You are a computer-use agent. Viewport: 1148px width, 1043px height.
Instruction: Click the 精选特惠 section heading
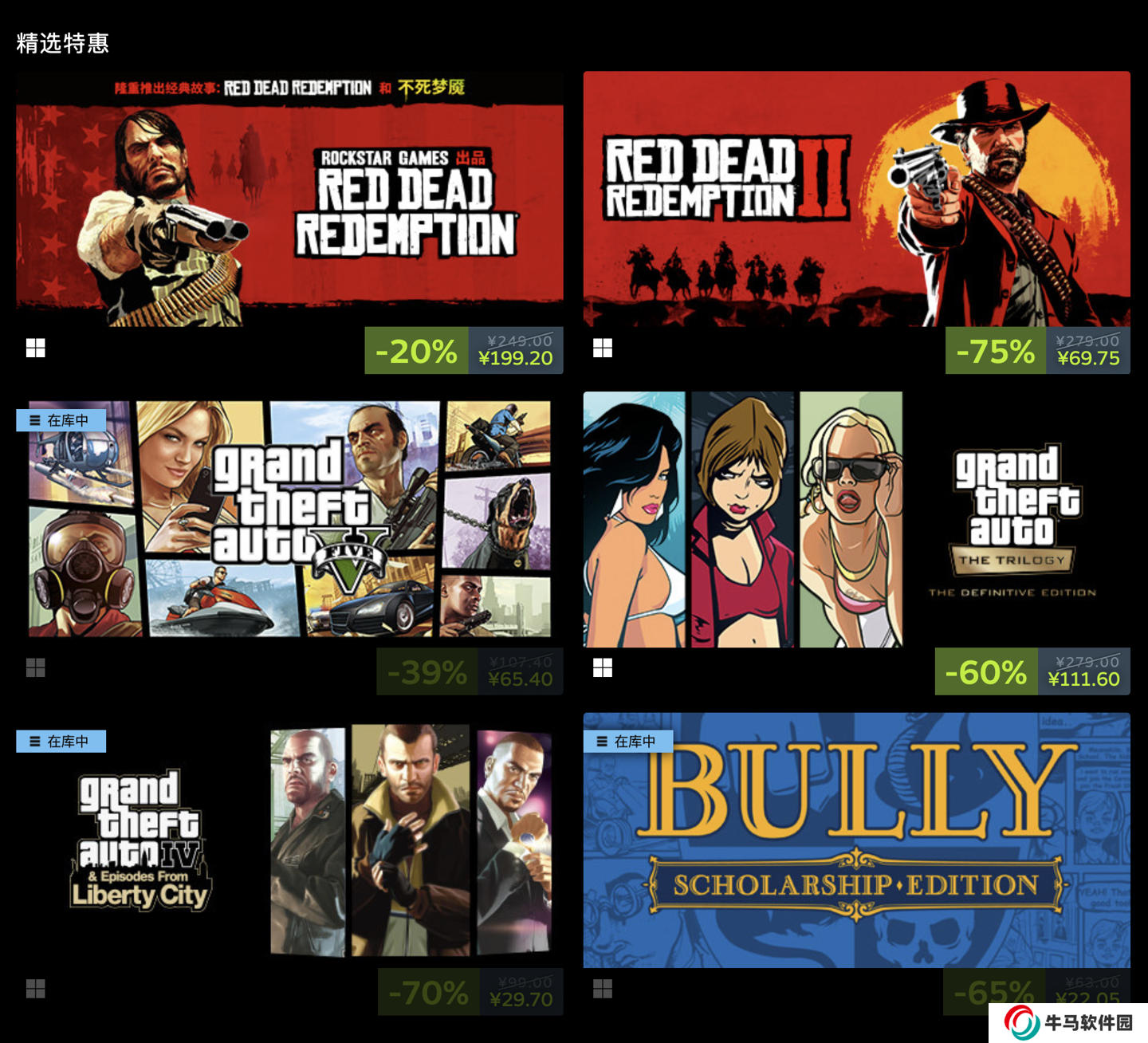tap(62, 43)
